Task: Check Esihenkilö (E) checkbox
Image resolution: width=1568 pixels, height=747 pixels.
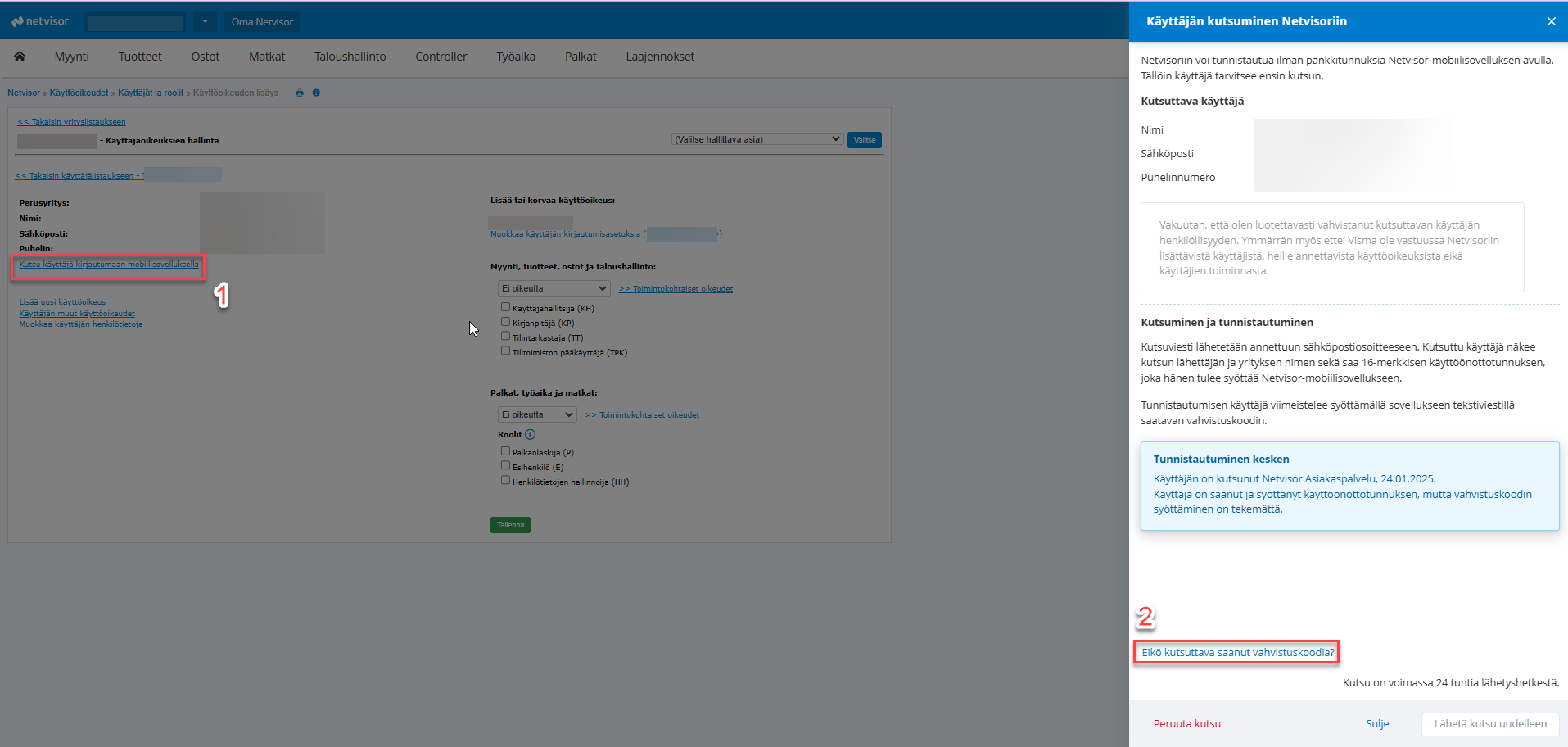Action: coord(505,466)
